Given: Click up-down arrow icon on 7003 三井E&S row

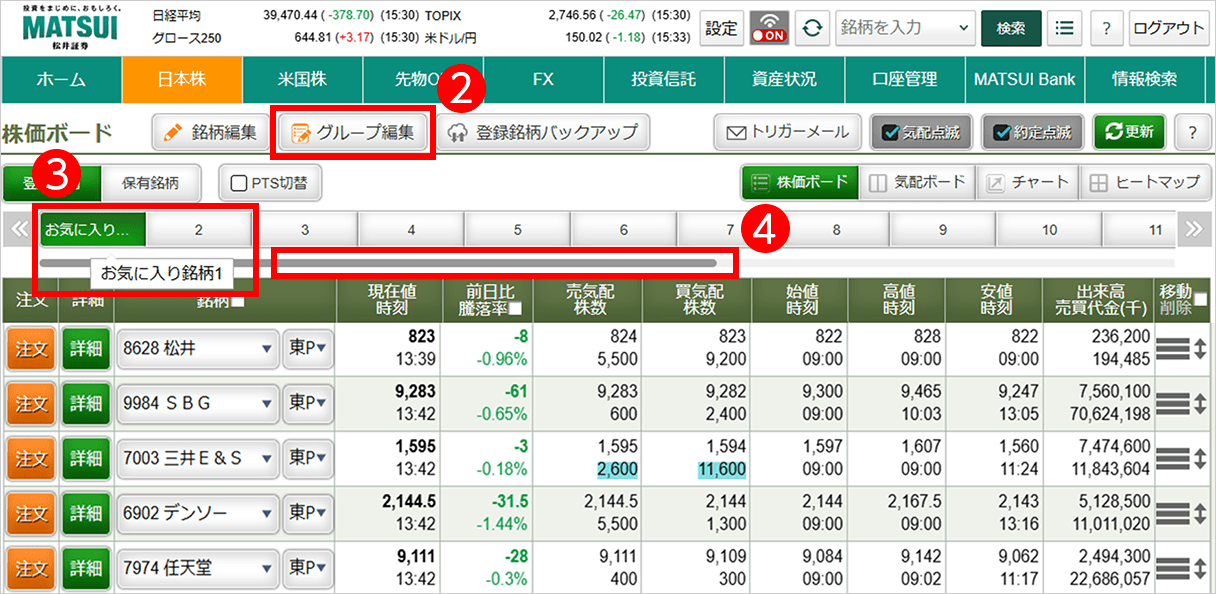Looking at the screenshot, I should click(1200, 458).
